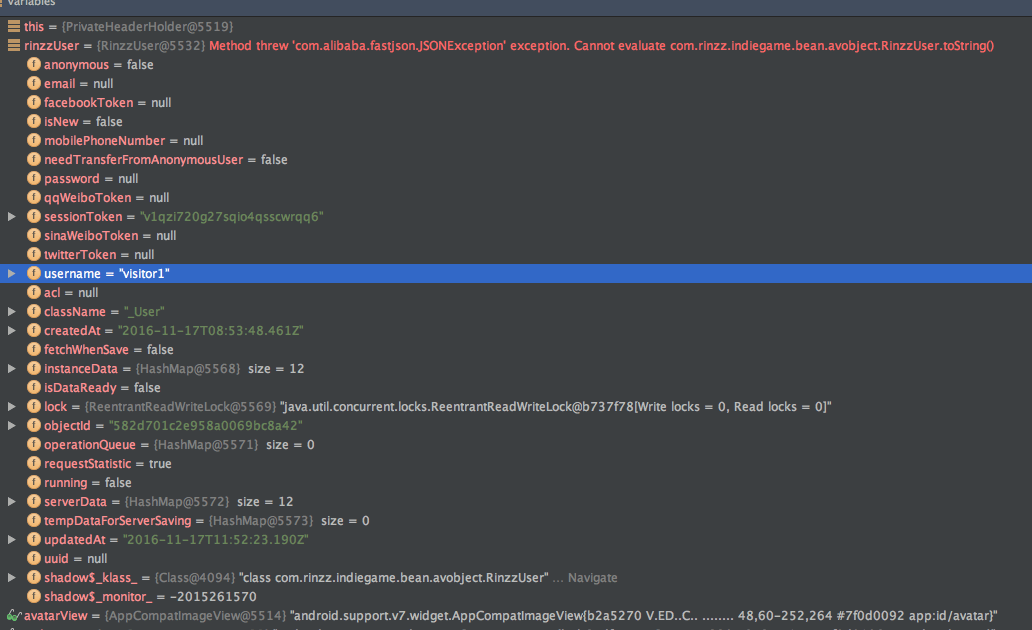The image size is (1032, 630).
Task: Click the rinzzUser object icon
Action: [x=13, y=46]
